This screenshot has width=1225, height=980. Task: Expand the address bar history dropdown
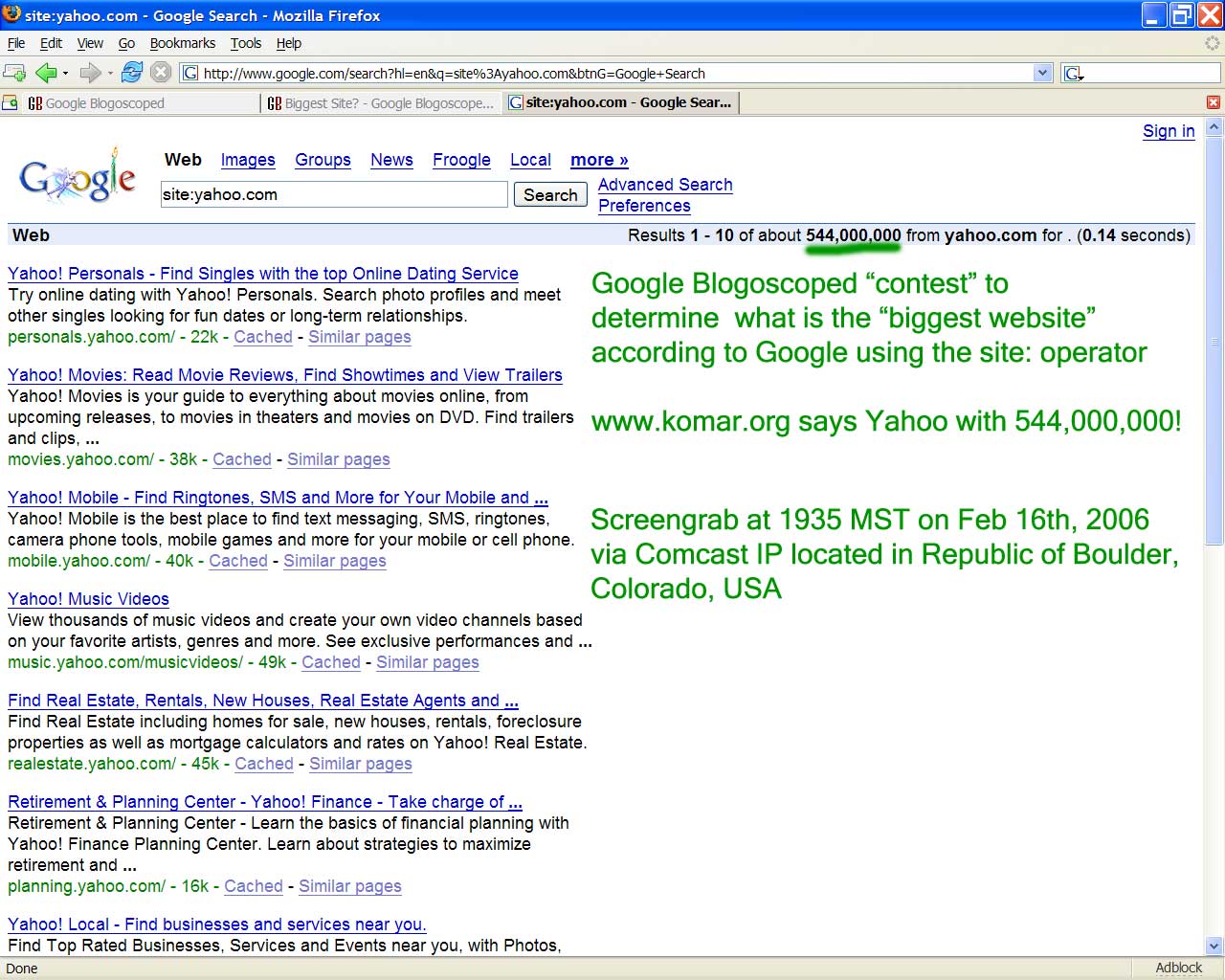coord(1043,73)
